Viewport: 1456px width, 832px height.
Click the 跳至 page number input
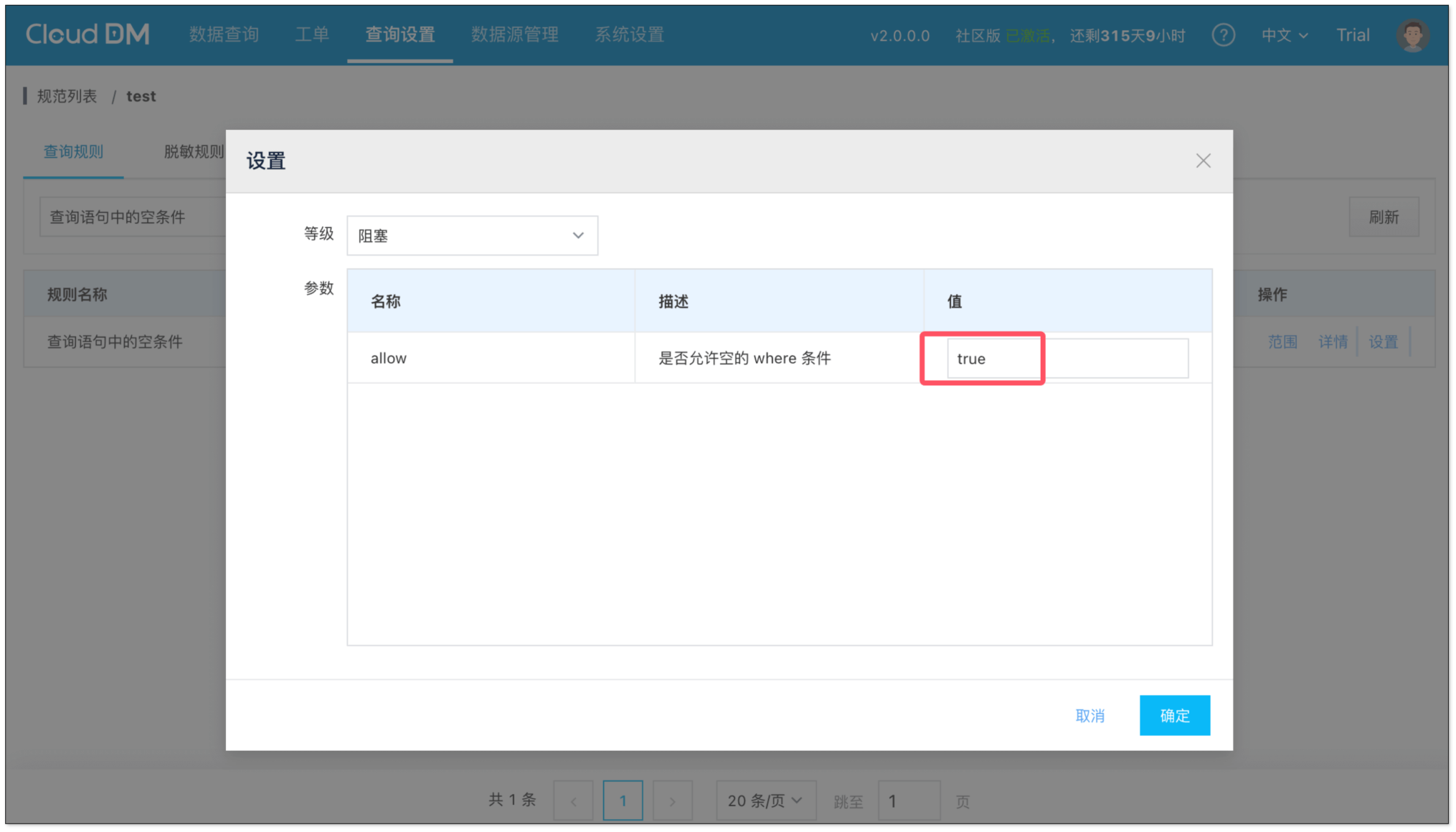tap(908, 801)
